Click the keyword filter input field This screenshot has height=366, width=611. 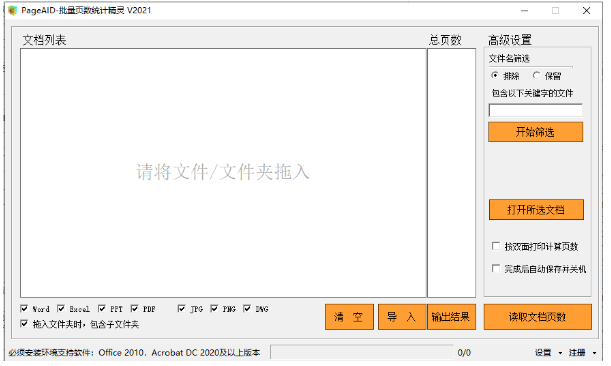click(x=535, y=111)
